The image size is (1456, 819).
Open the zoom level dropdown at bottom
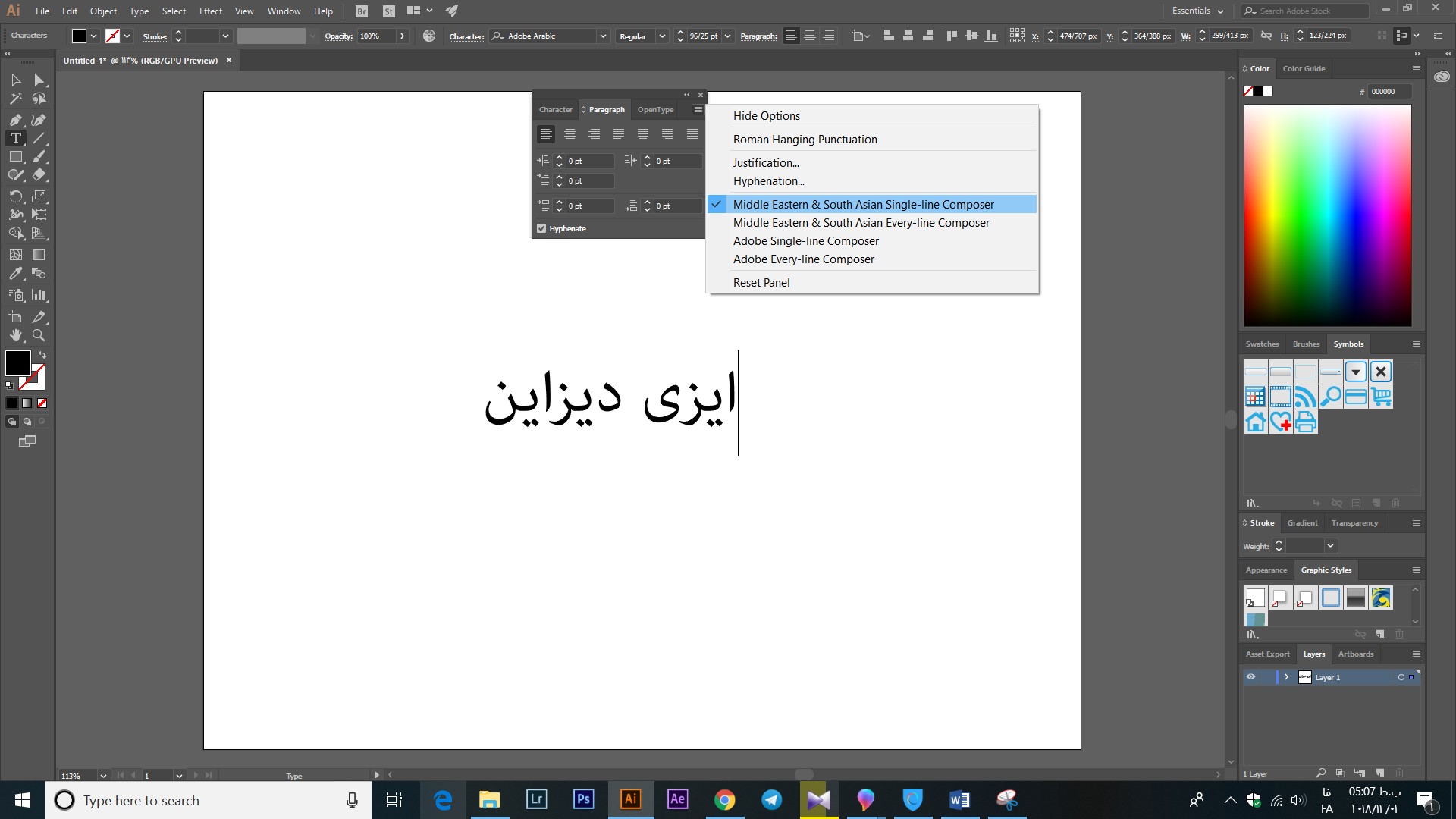(x=103, y=776)
